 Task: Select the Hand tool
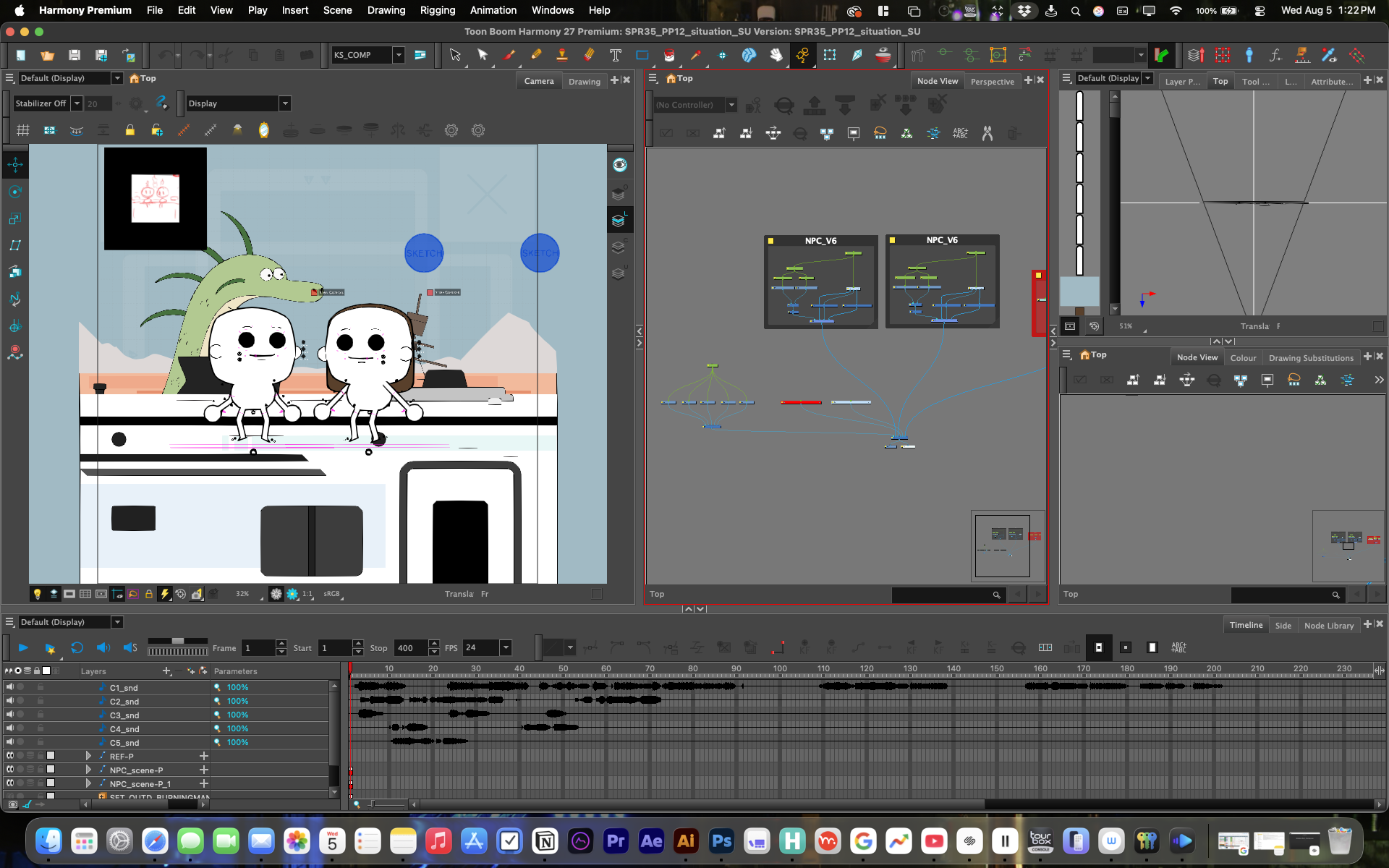coord(776,55)
